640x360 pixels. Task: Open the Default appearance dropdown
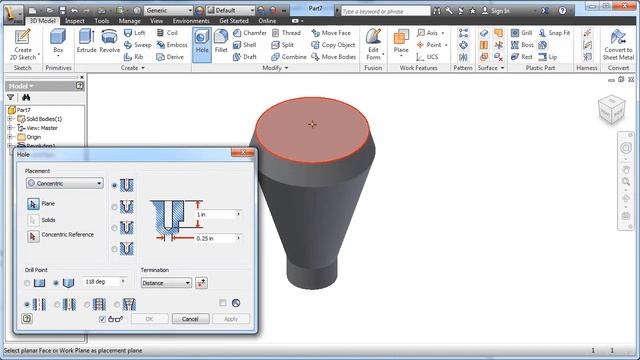[231, 10]
